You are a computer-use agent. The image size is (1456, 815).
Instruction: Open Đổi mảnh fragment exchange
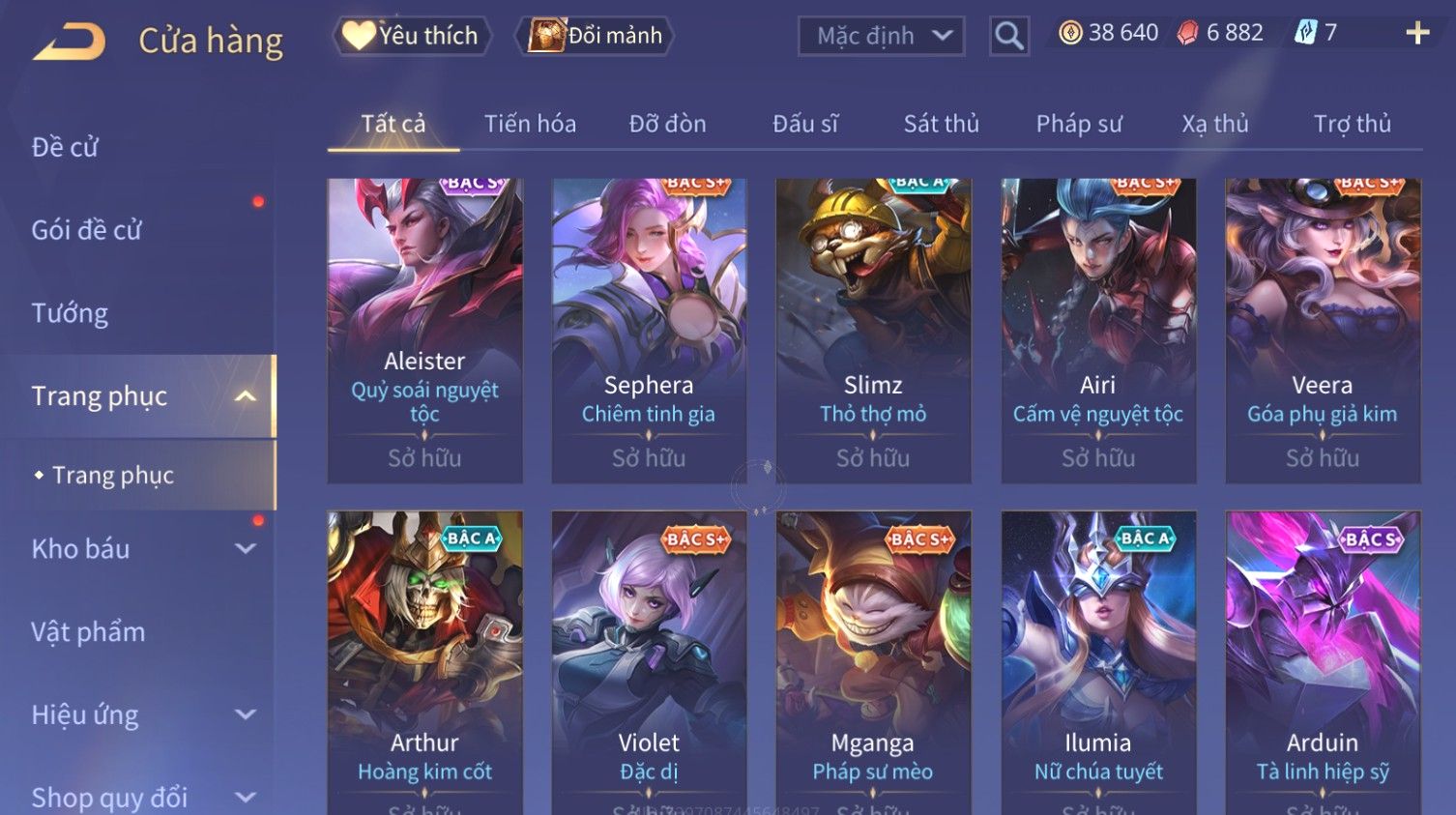point(596,36)
